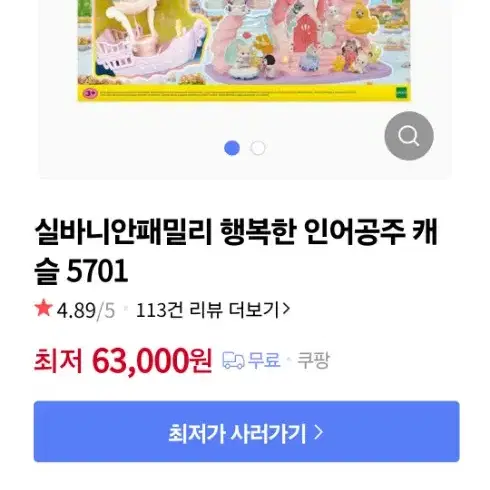The width and height of the screenshot is (490, 490).
Task: Click the green logo on yellow strip
Action: coord(402,93)
